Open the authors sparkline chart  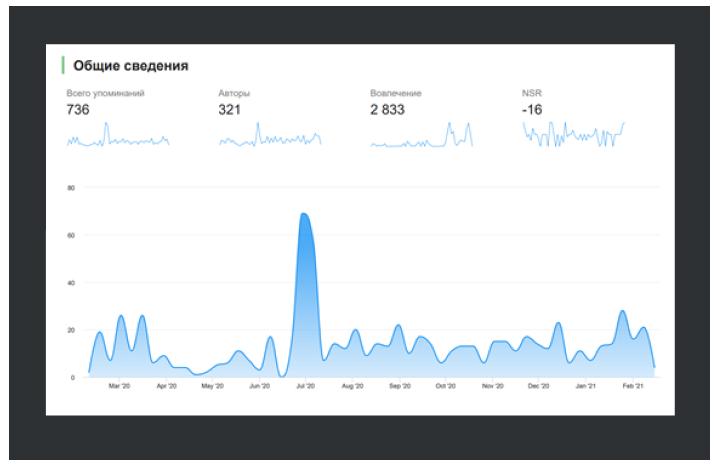[270, 134]
